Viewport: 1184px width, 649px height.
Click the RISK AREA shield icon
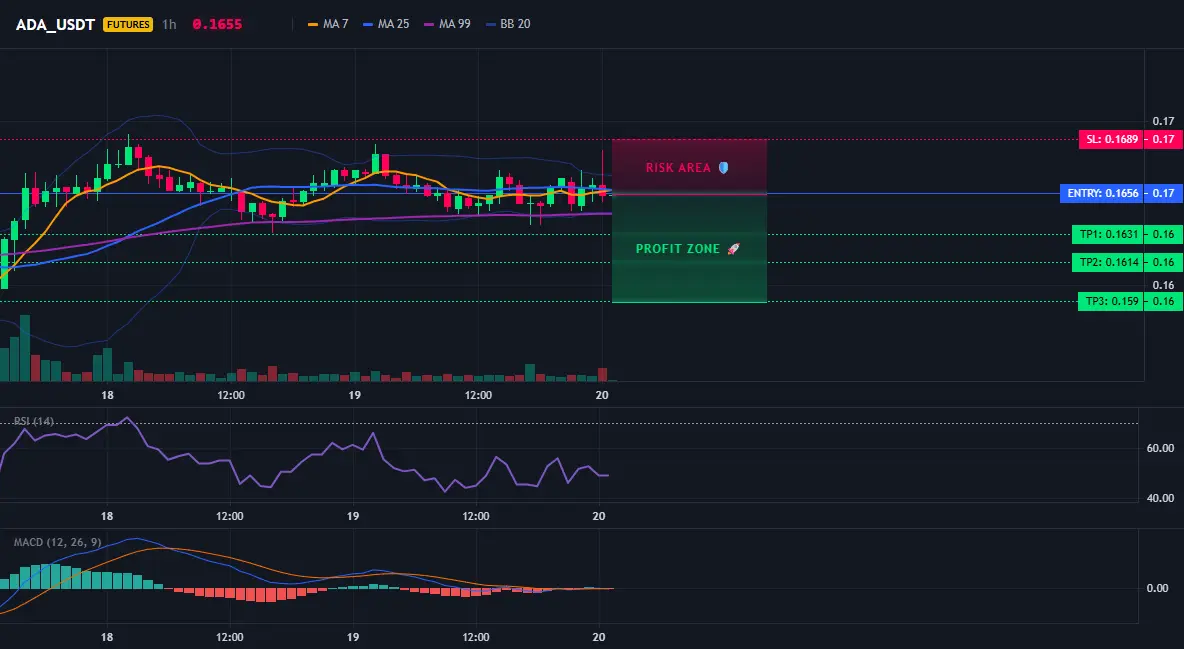(723, 168)
